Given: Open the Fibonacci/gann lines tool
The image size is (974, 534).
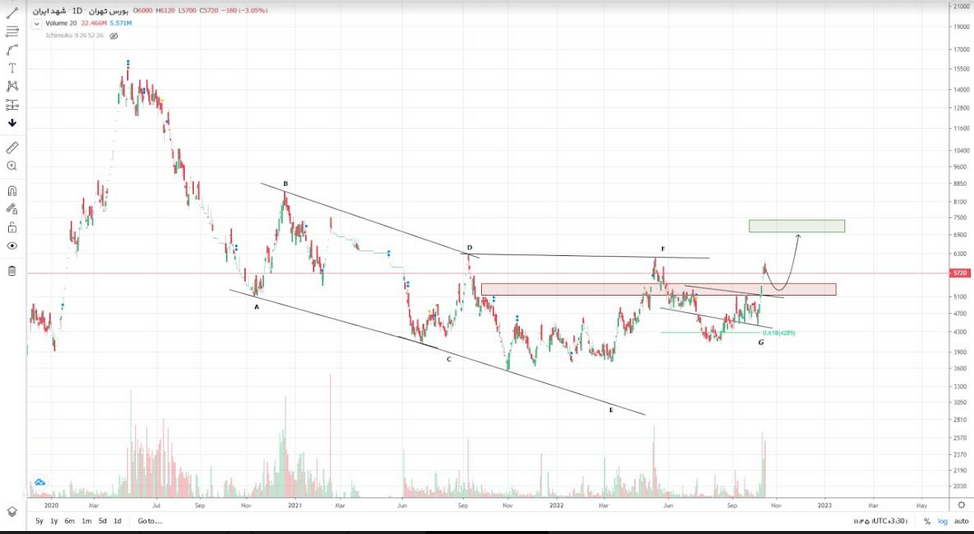Looking at the screenshot, I should (12, 31).
